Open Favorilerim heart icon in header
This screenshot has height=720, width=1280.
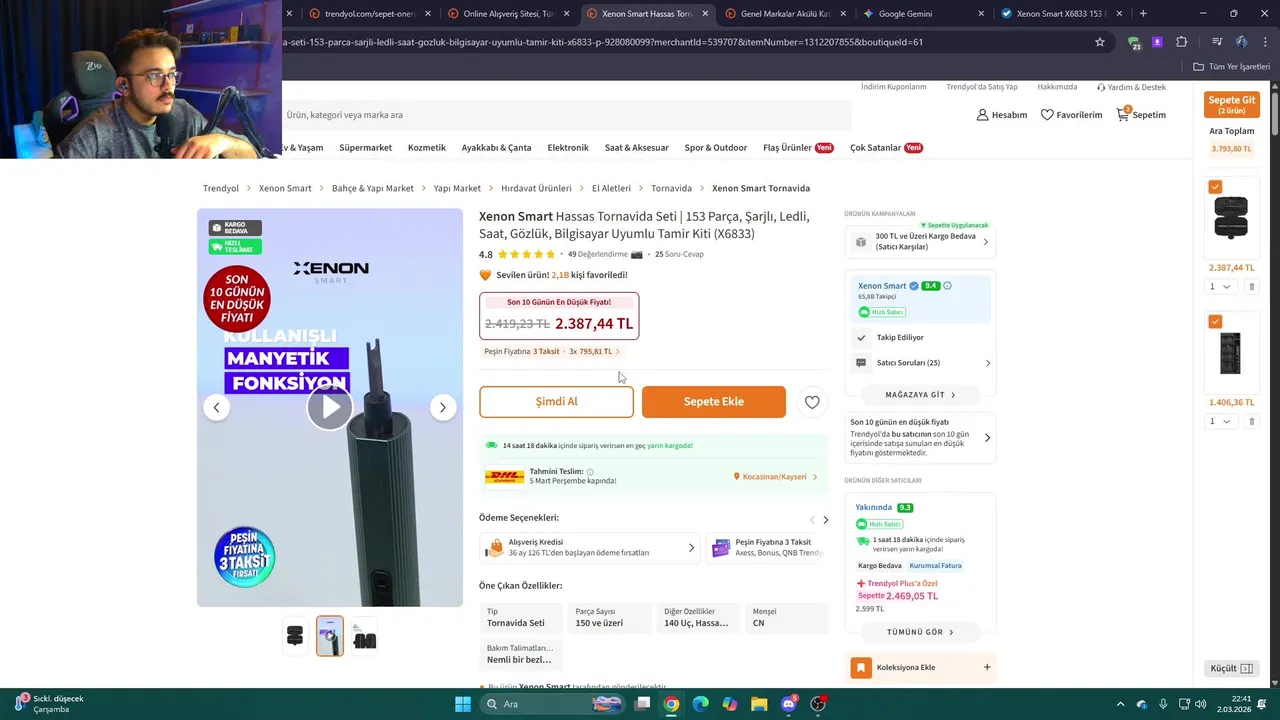click(x=1071, y=114)
